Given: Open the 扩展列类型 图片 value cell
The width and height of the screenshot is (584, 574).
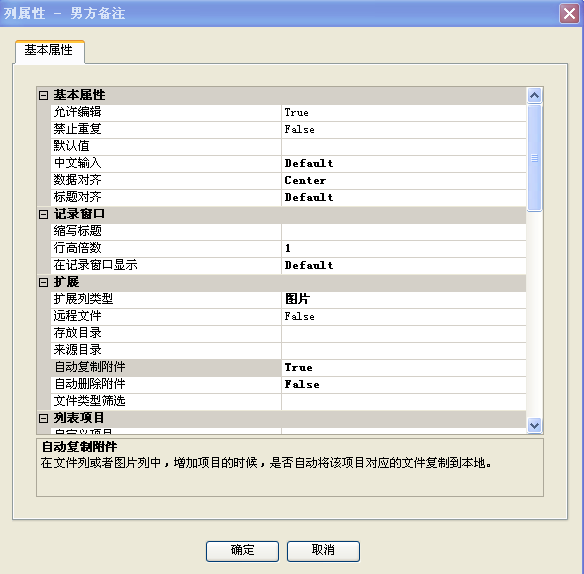Looking at the screenshot, I should click(x=404, y=299).
